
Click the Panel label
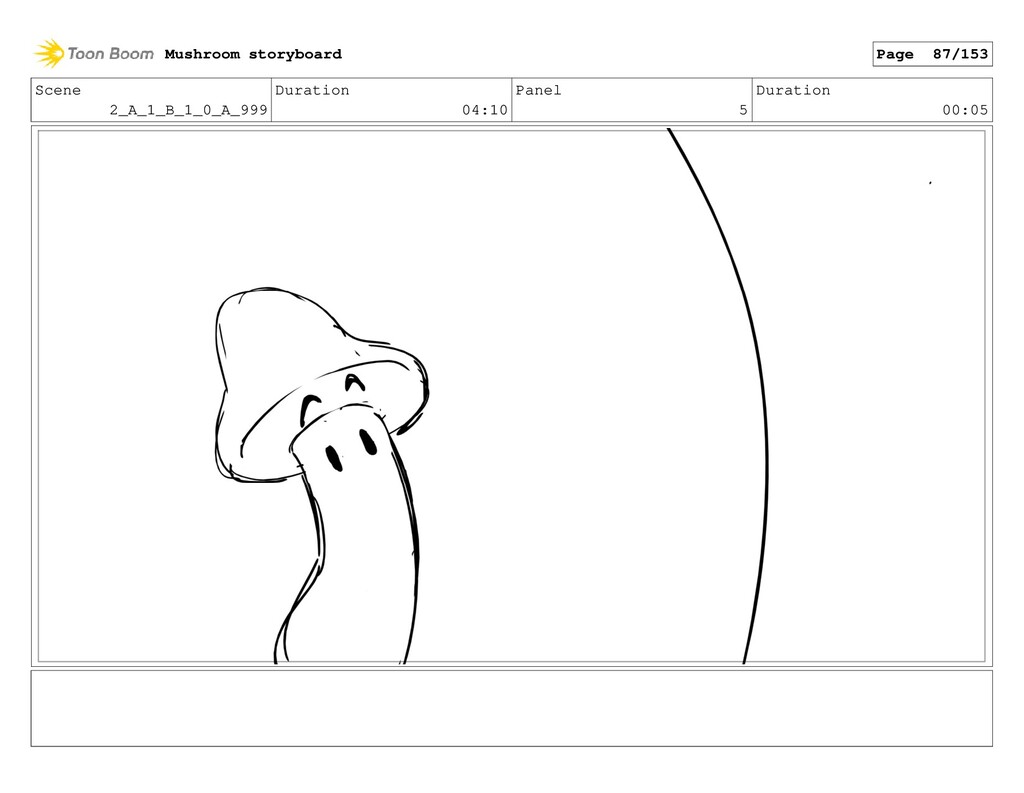click(x=538, y=90)
